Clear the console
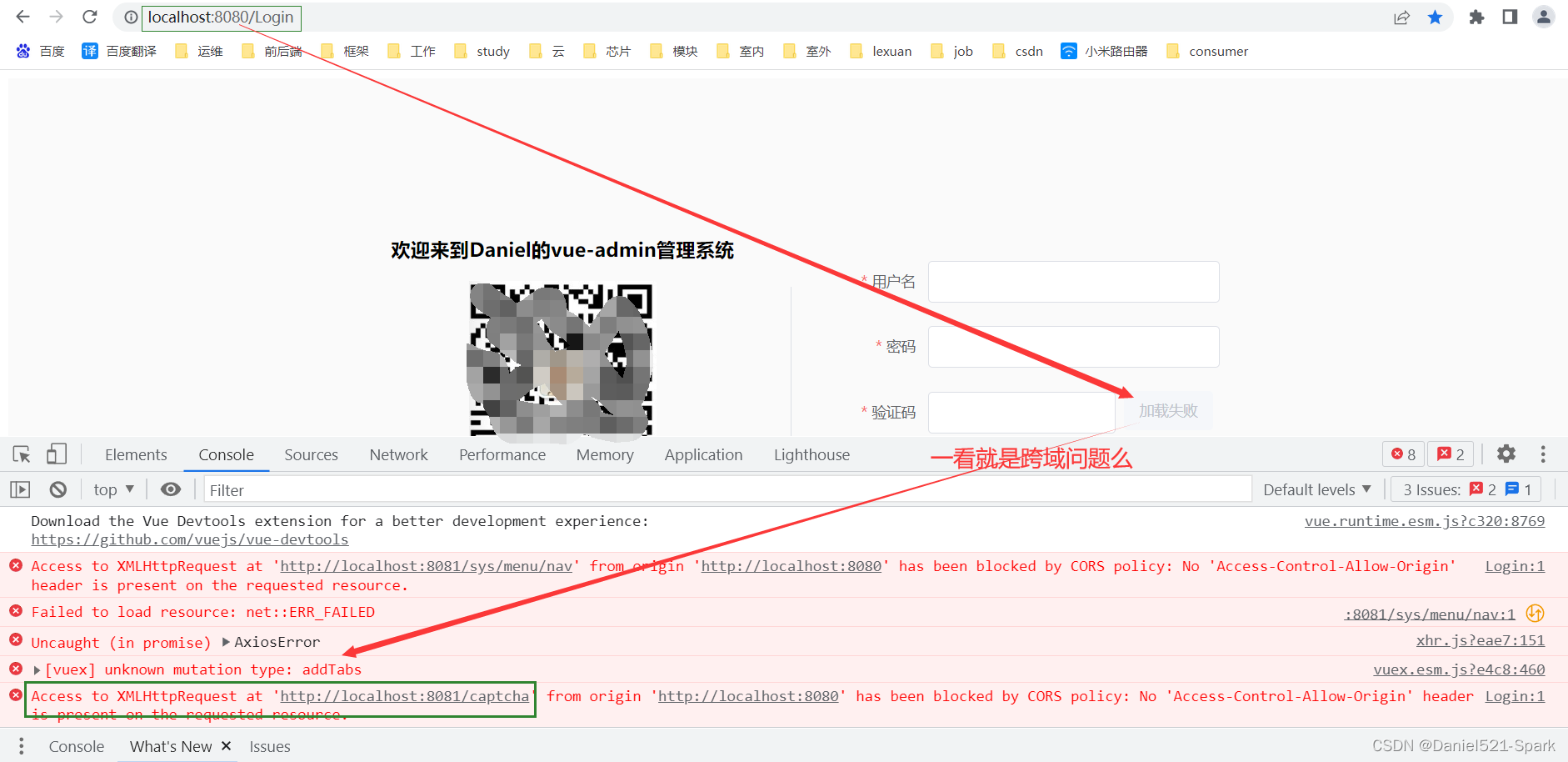 (57, 490)
